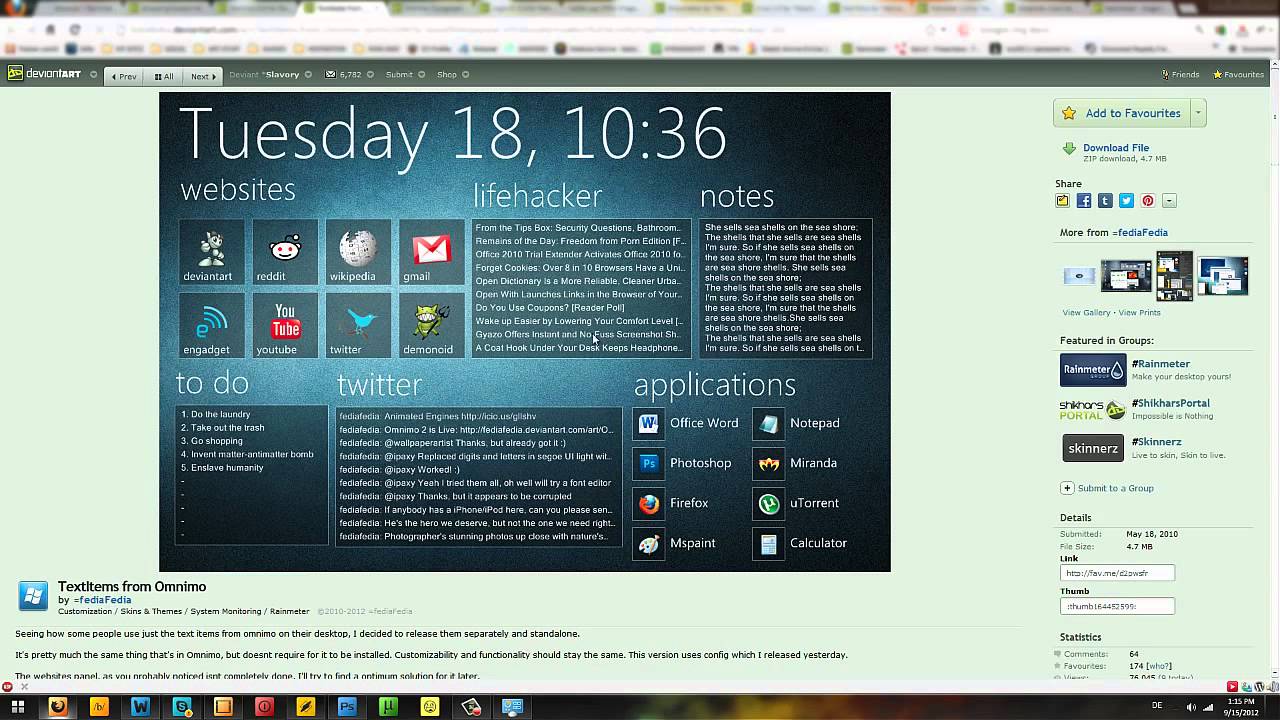Open first small thumbnail in More from

[1080, 276]
